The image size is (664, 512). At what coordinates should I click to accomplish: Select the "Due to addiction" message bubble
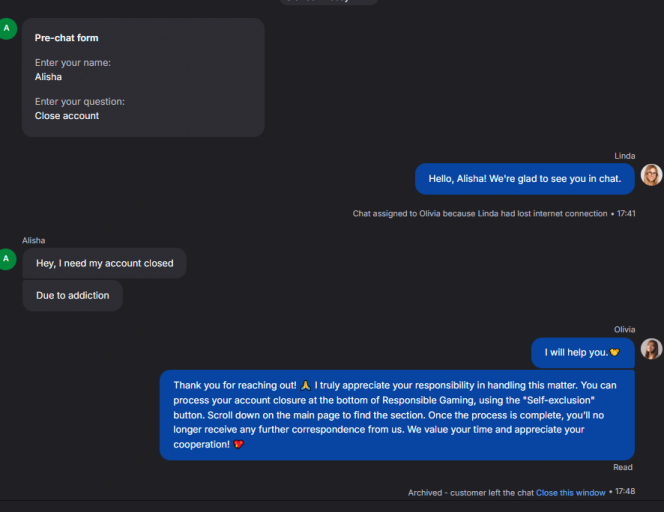tap(72, 296)
